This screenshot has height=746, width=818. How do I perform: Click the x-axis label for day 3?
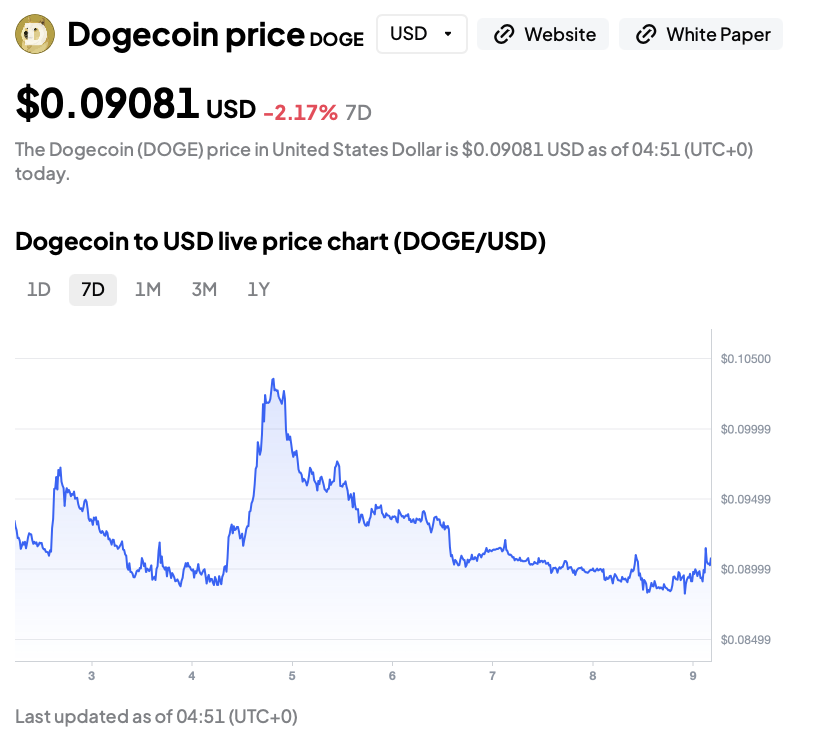coord(92,675)
